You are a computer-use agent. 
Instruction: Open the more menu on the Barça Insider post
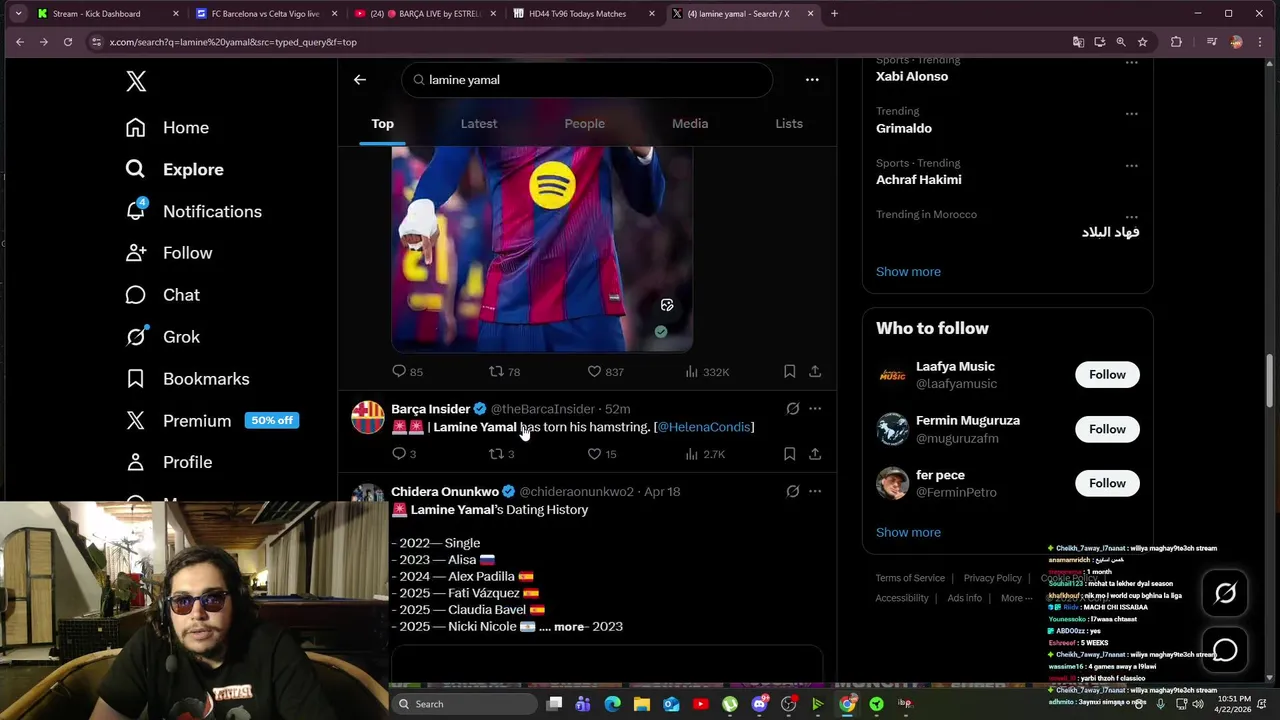click(815, 409)
